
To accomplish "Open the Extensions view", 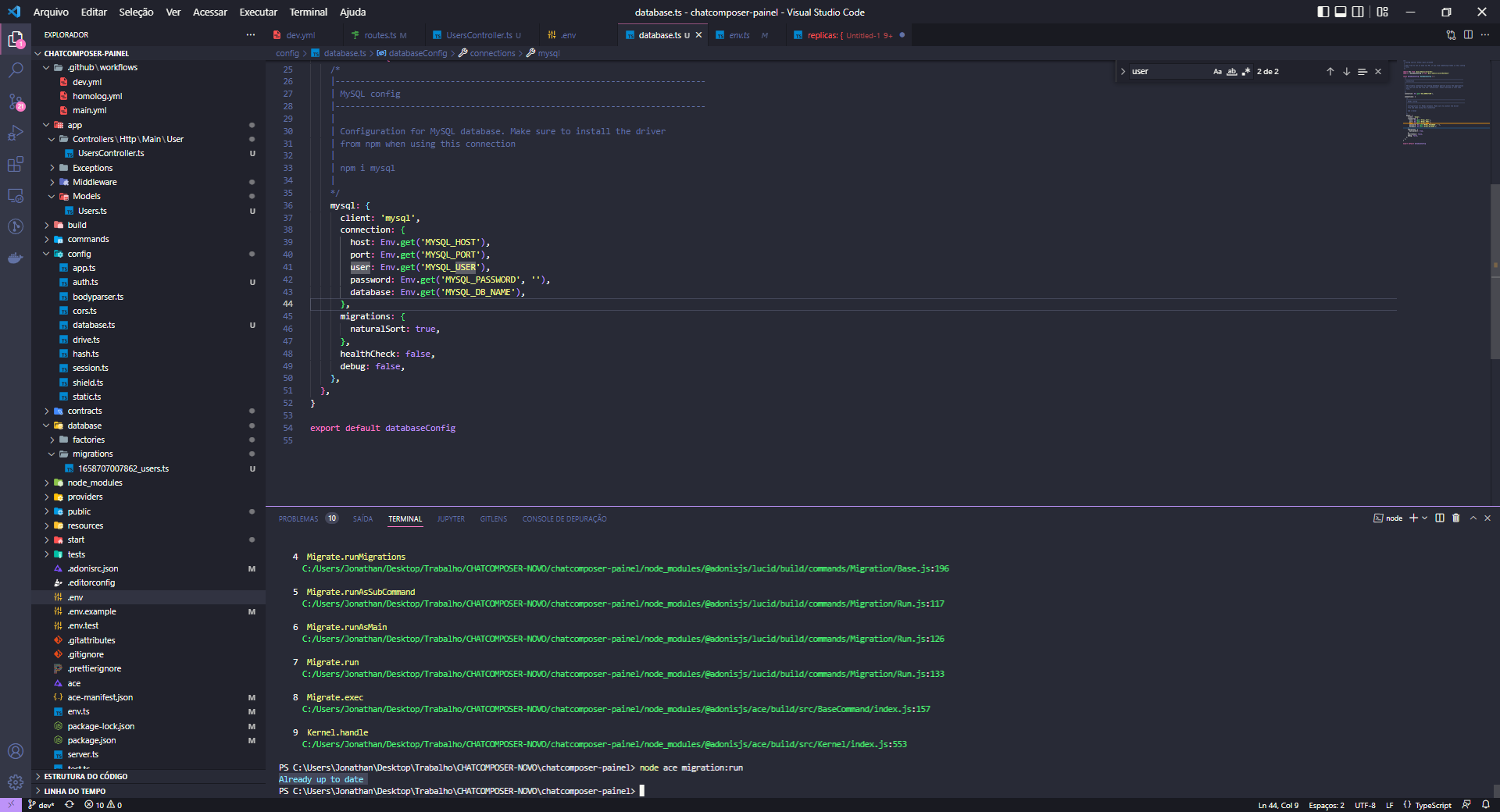I will (16, 164).
